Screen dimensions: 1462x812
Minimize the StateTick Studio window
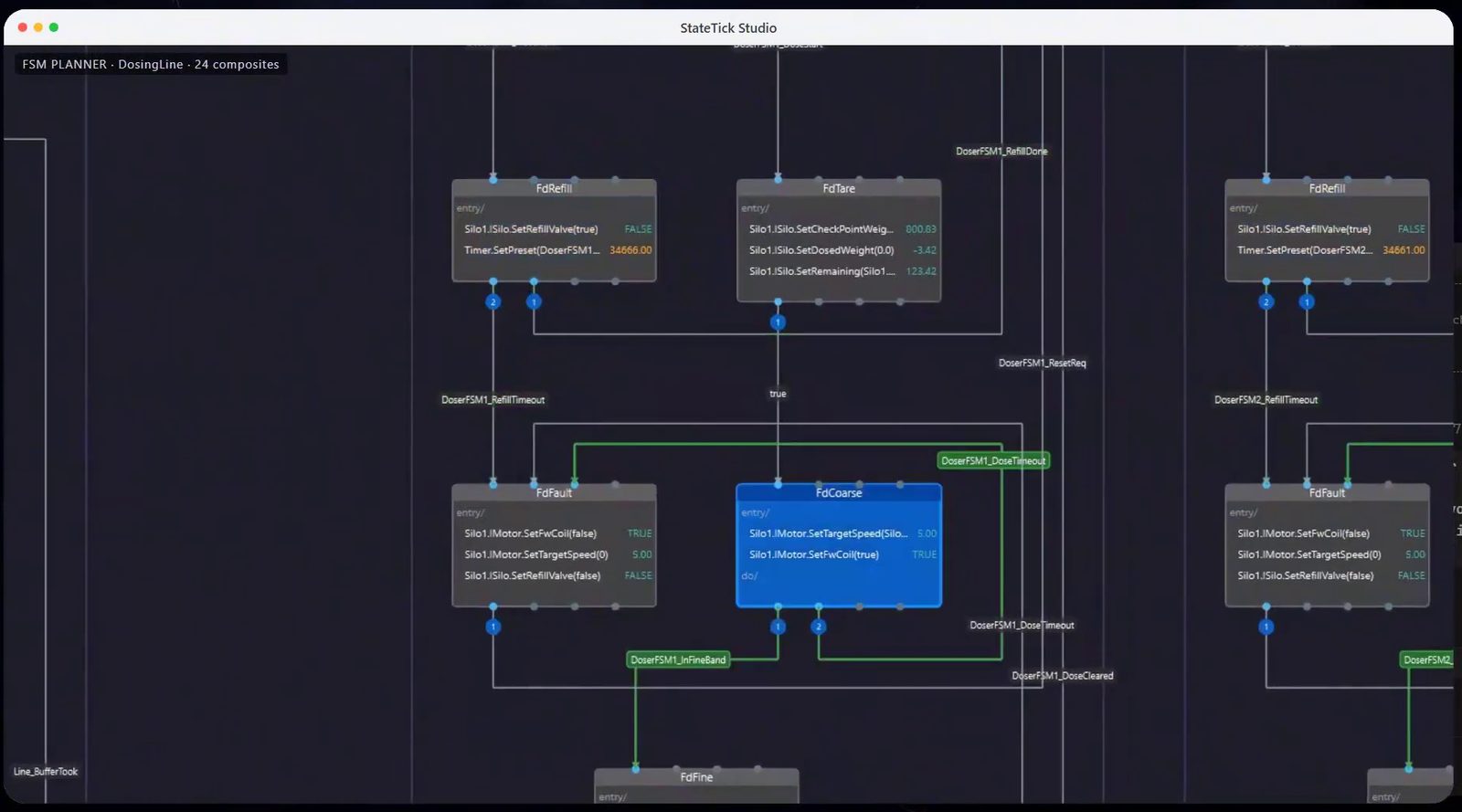[x=38, y=27]
